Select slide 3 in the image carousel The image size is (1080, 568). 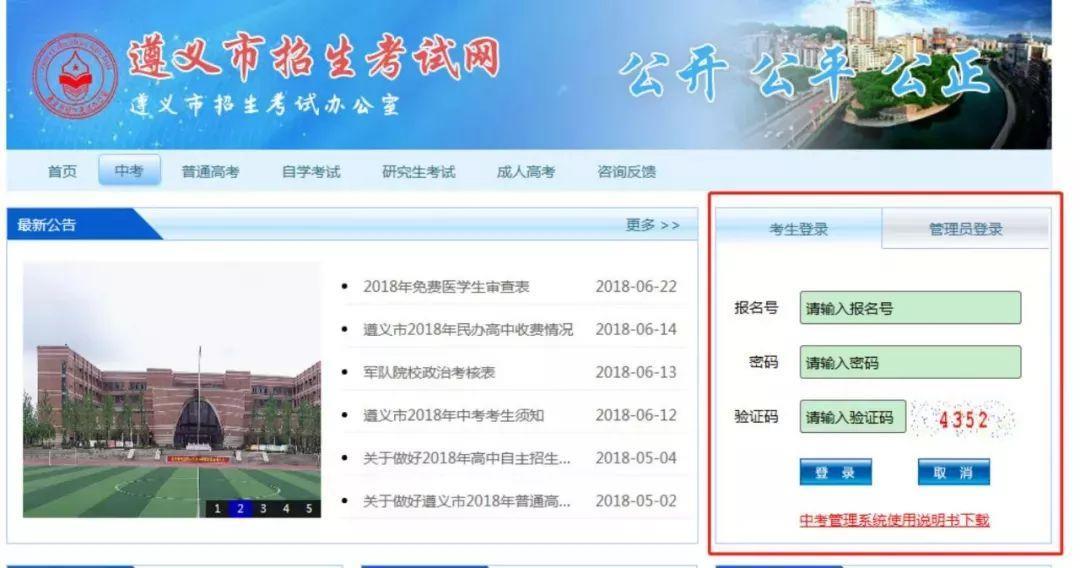pyautogui.click(x=263, y=508)
